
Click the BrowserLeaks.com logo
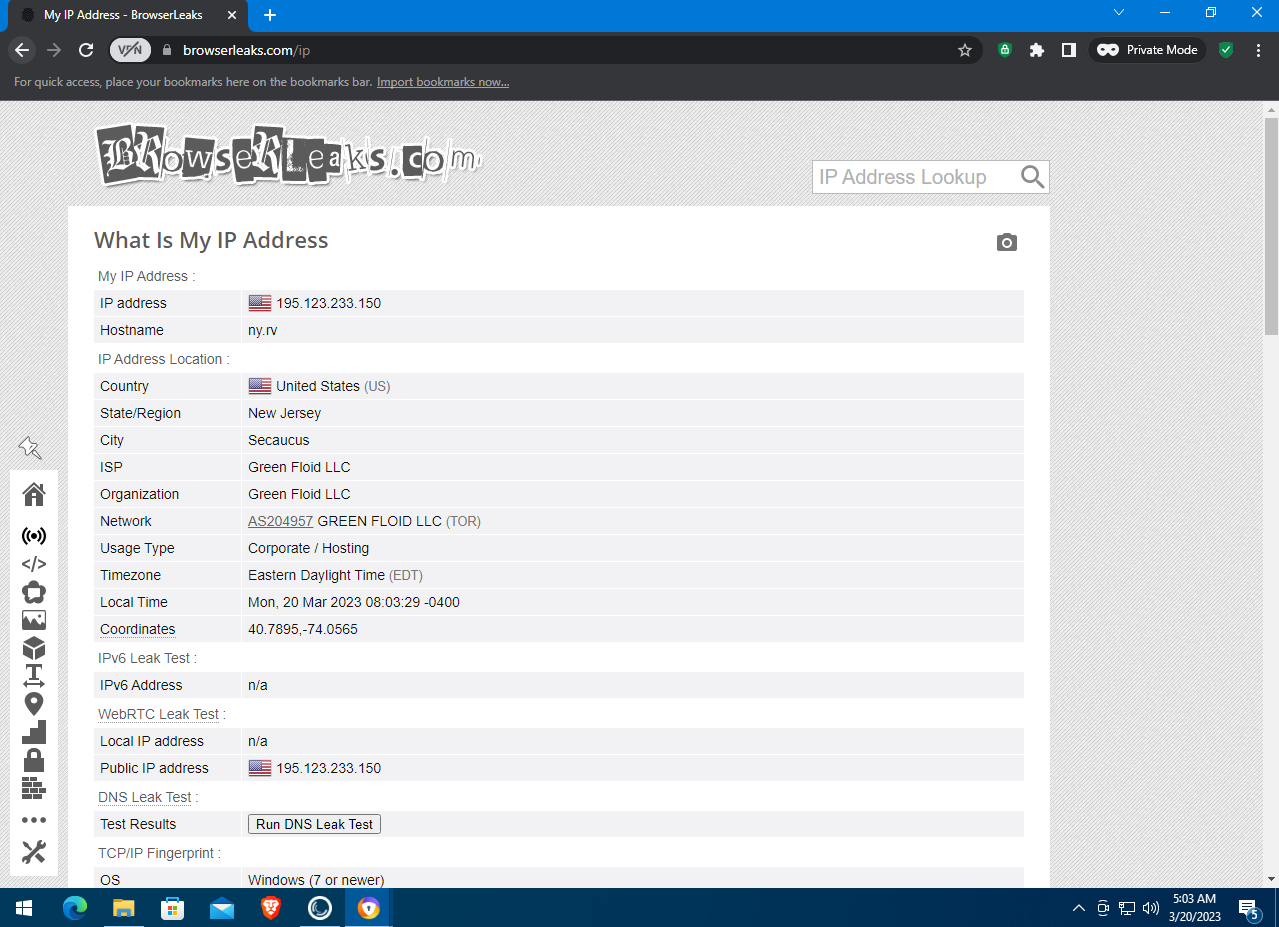click(289, 155)
